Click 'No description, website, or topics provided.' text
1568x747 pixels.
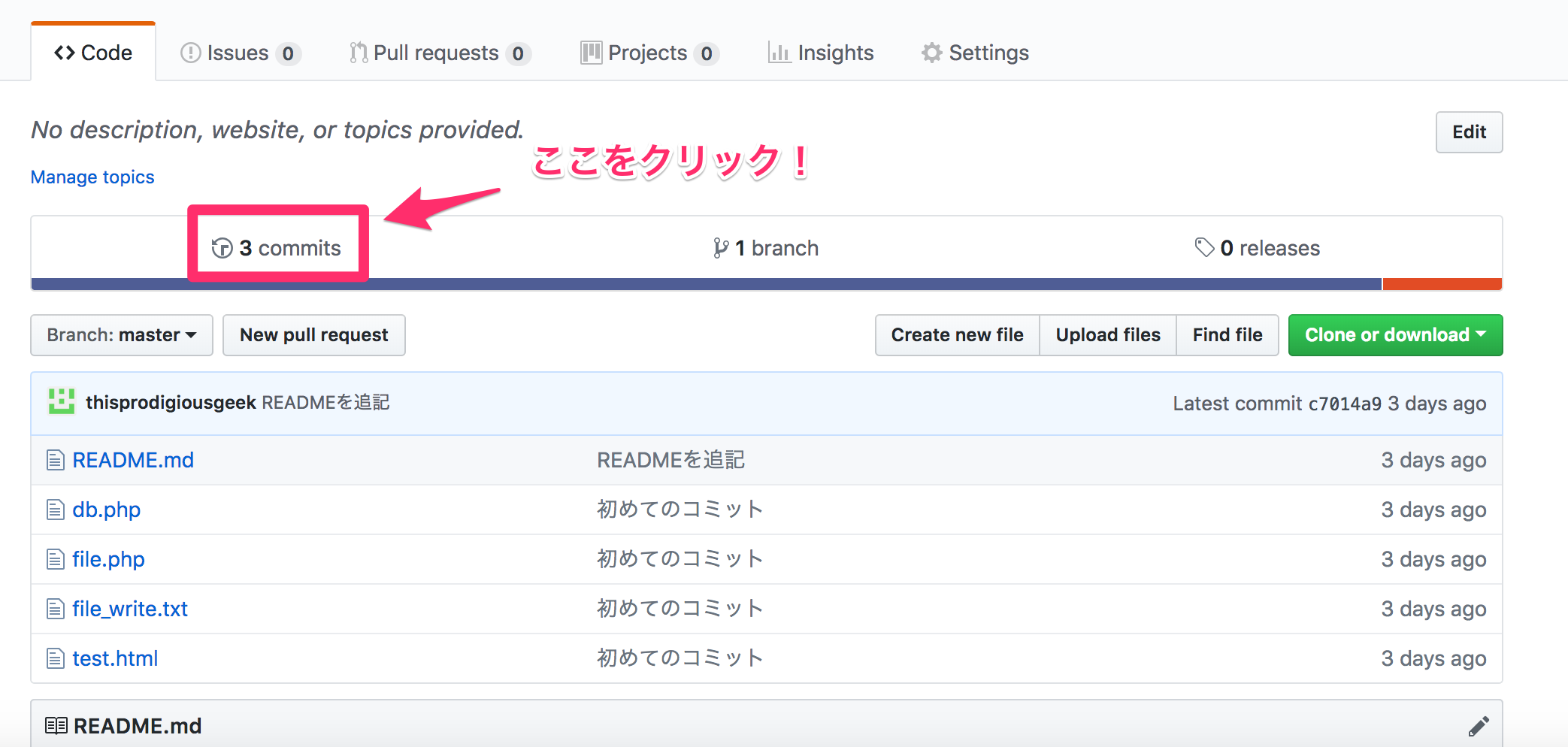(277, 130)
